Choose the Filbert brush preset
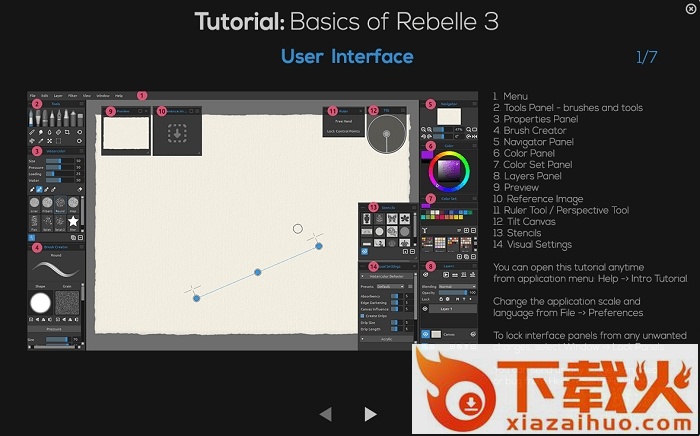The height and width of the screenshot is (436, 700). (x=47, y=204)
